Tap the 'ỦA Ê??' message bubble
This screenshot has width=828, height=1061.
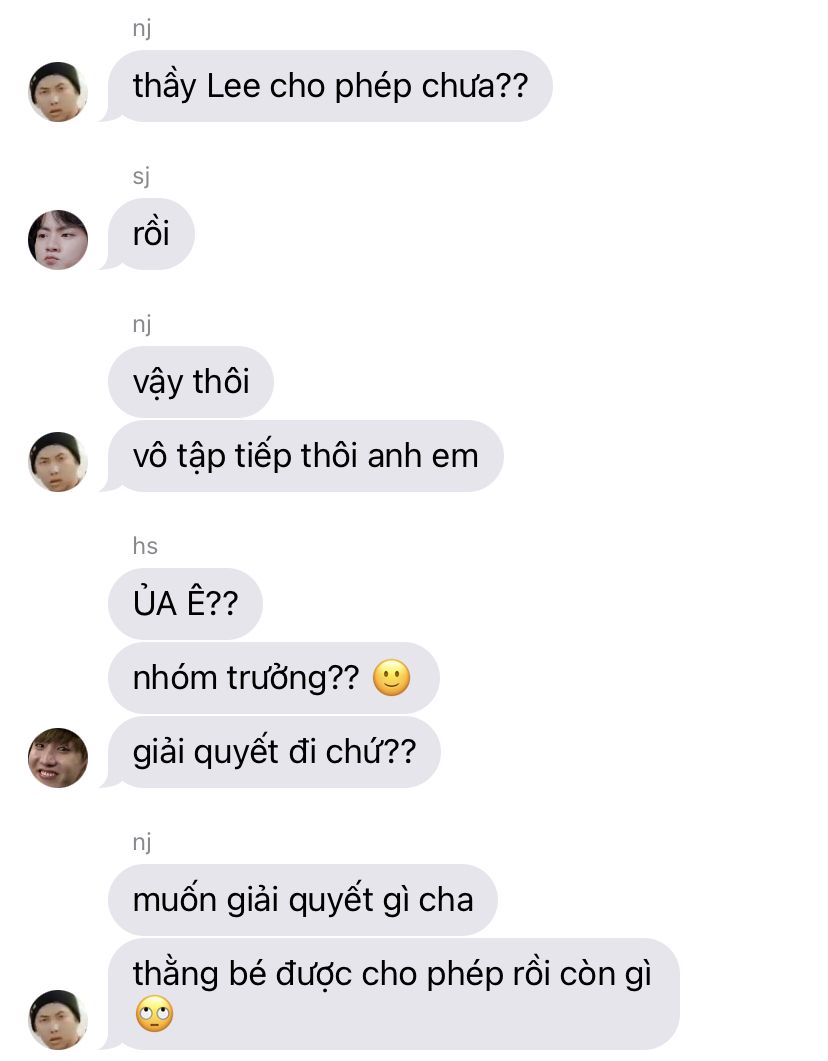point(185,604)
